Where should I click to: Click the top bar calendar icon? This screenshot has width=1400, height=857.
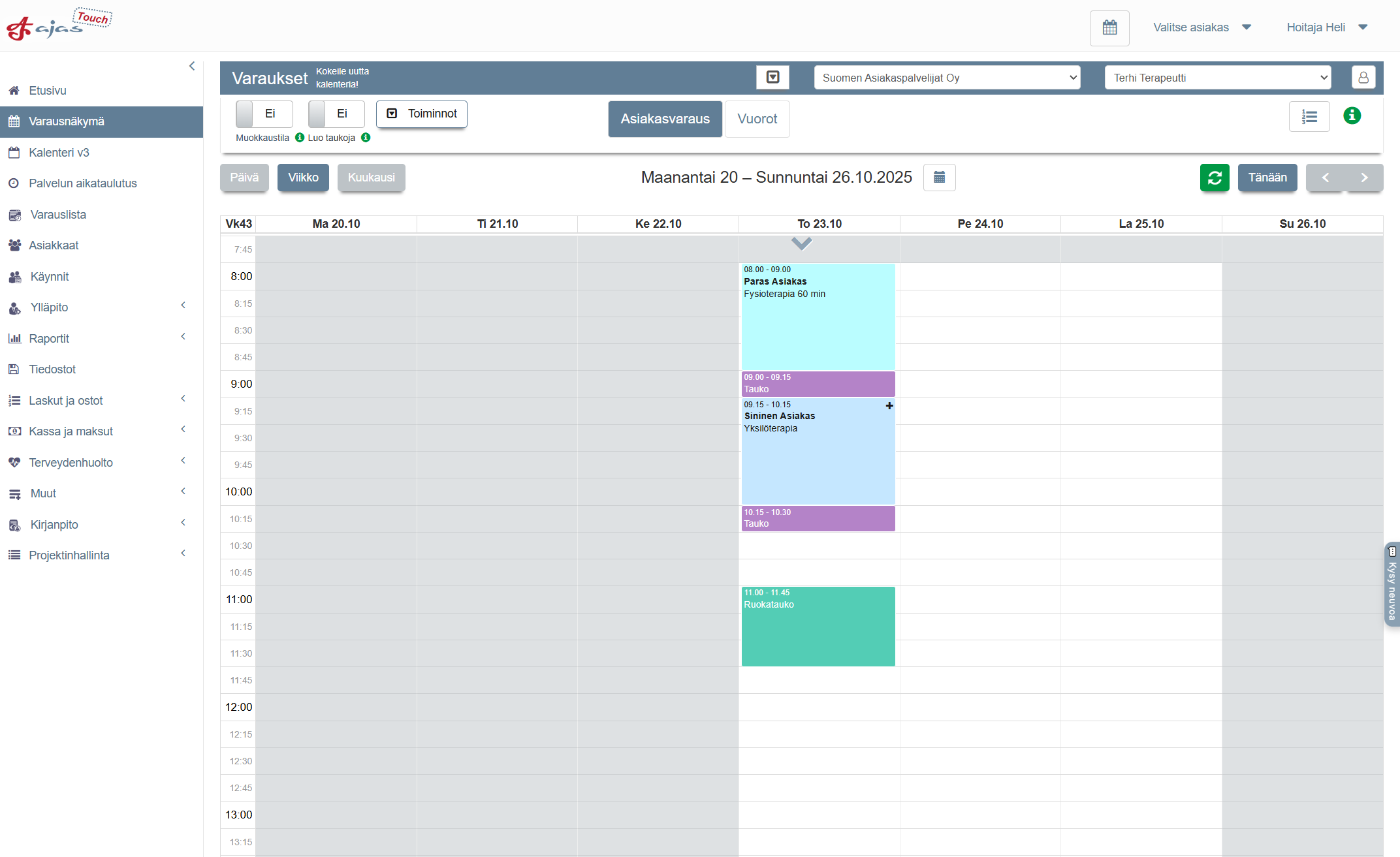1109,27
